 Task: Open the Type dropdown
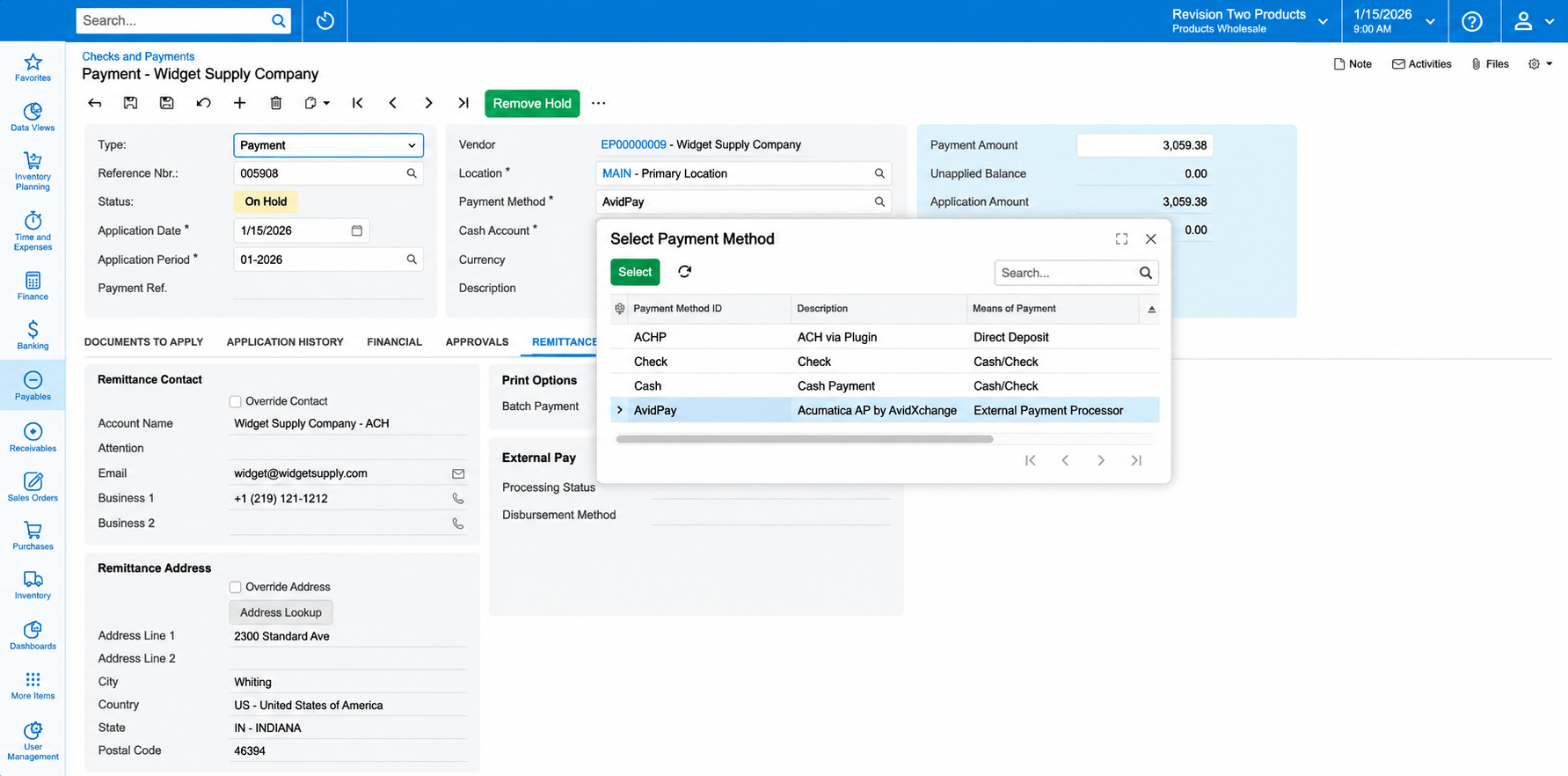328,145
